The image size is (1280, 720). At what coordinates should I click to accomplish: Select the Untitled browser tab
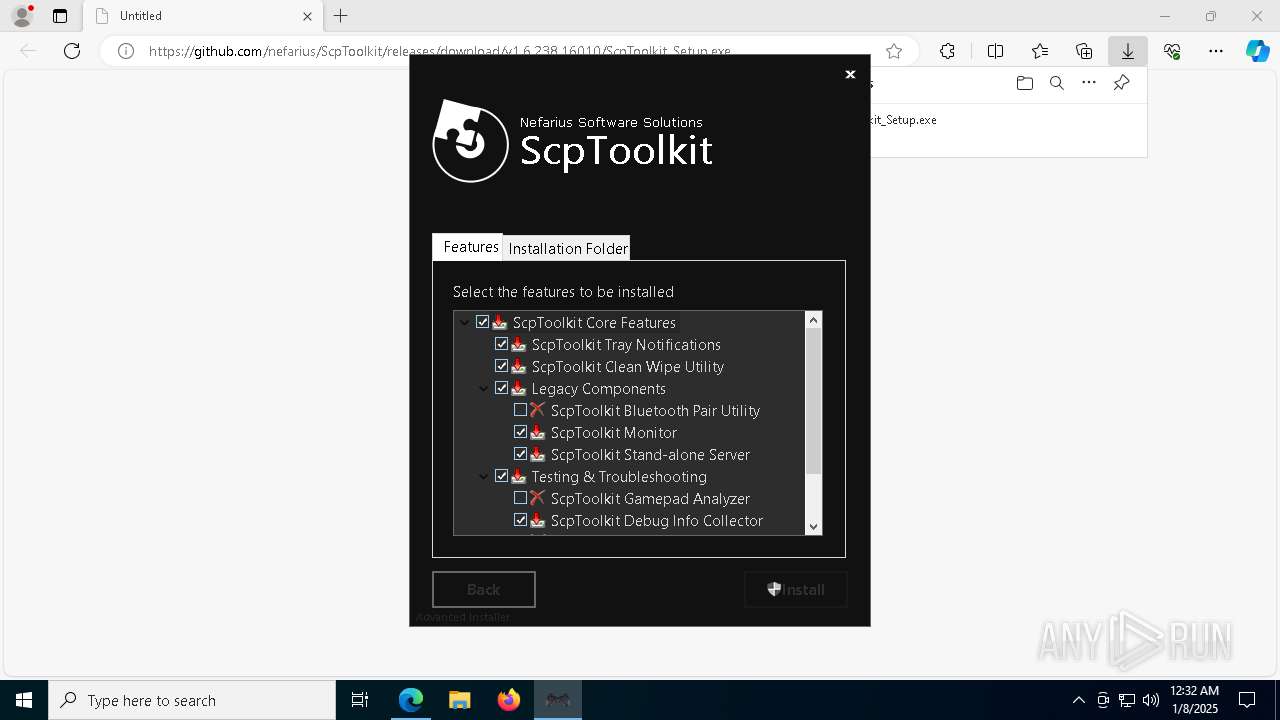(x=200, y=16)
